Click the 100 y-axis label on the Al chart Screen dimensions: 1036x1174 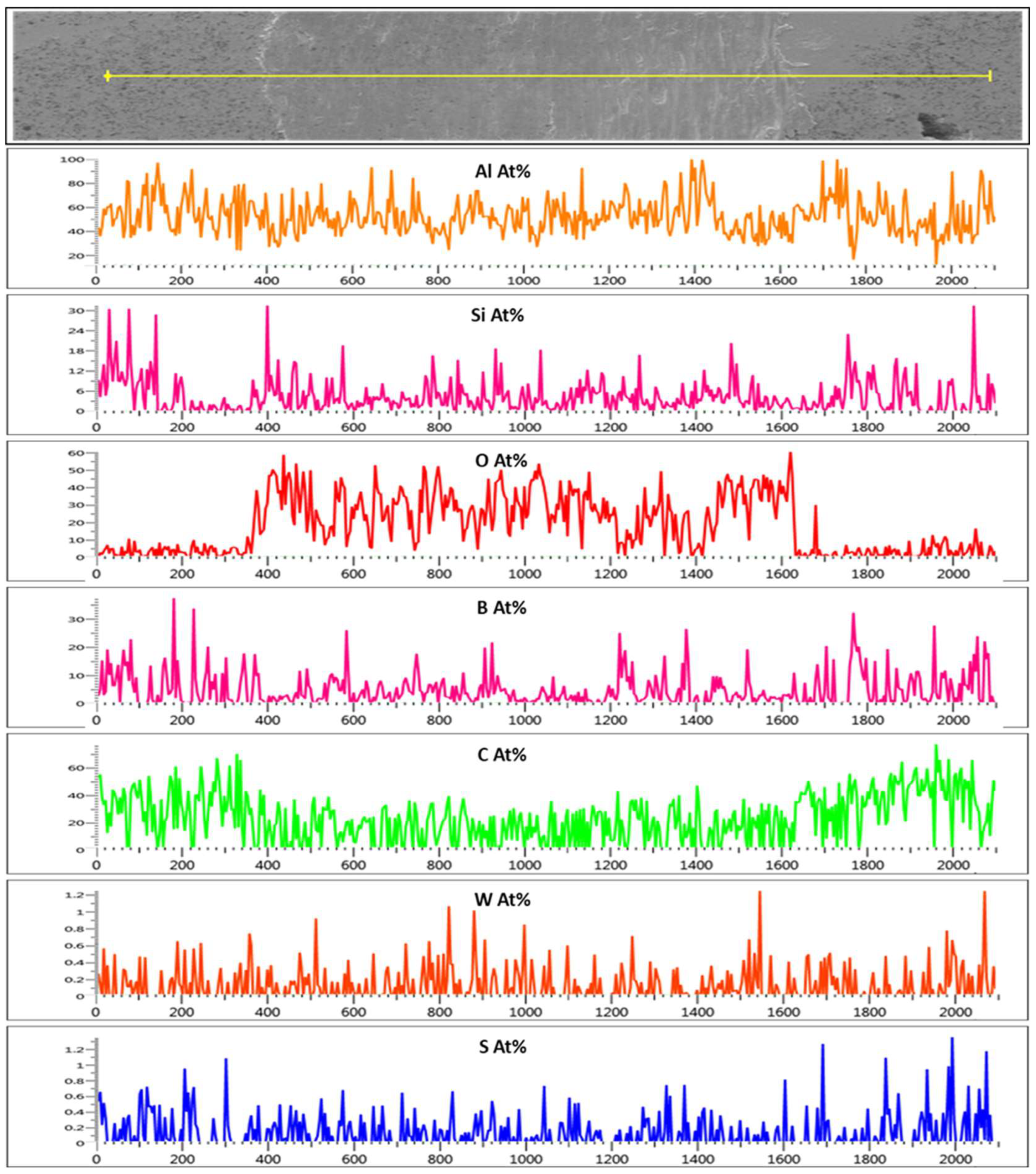72,159
